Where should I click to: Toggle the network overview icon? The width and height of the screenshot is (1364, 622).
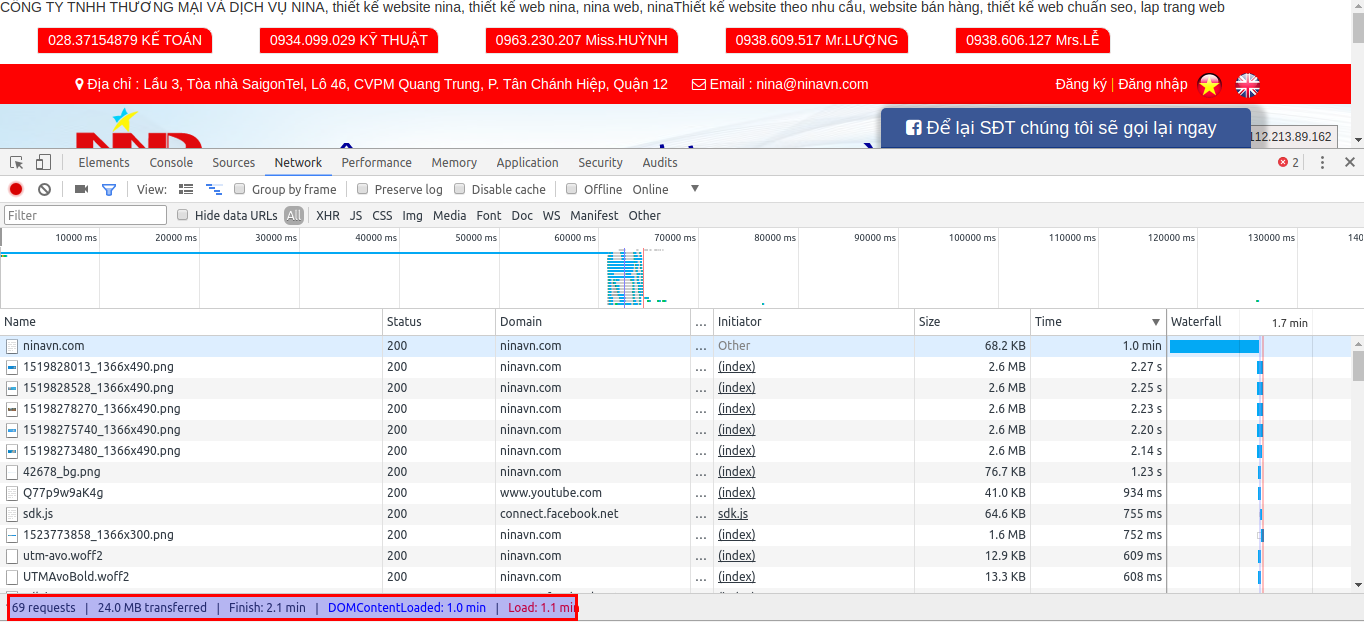(x=213, y=189)
